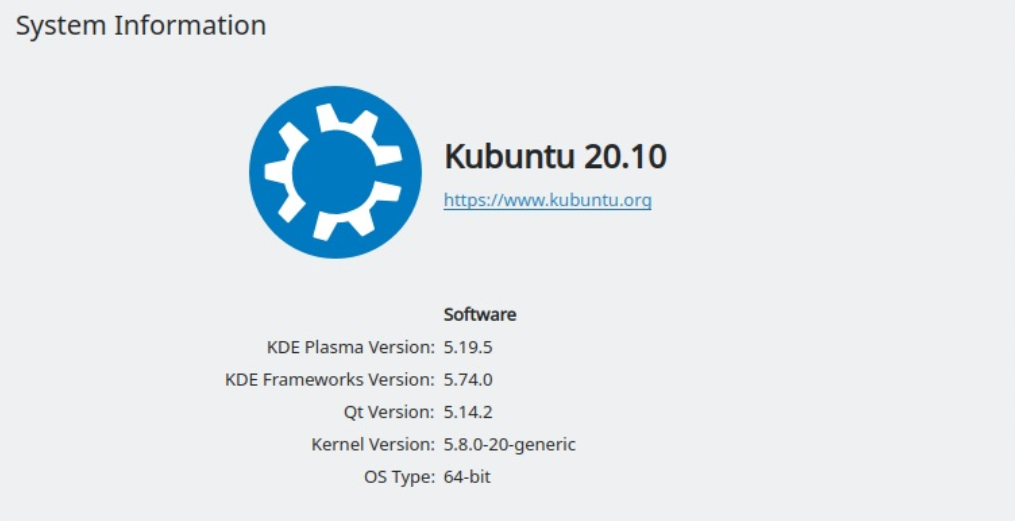The height and width of the screenshot is (521, 1015).
Task: Click the 20.10 version number in the title
Action: click(625, 156)
